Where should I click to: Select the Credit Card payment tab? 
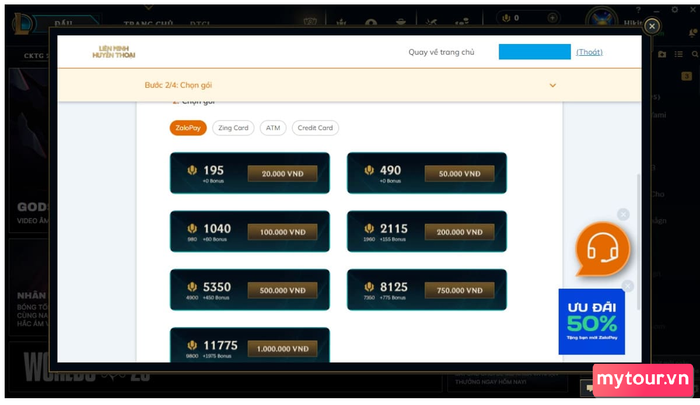pos(315,128)
